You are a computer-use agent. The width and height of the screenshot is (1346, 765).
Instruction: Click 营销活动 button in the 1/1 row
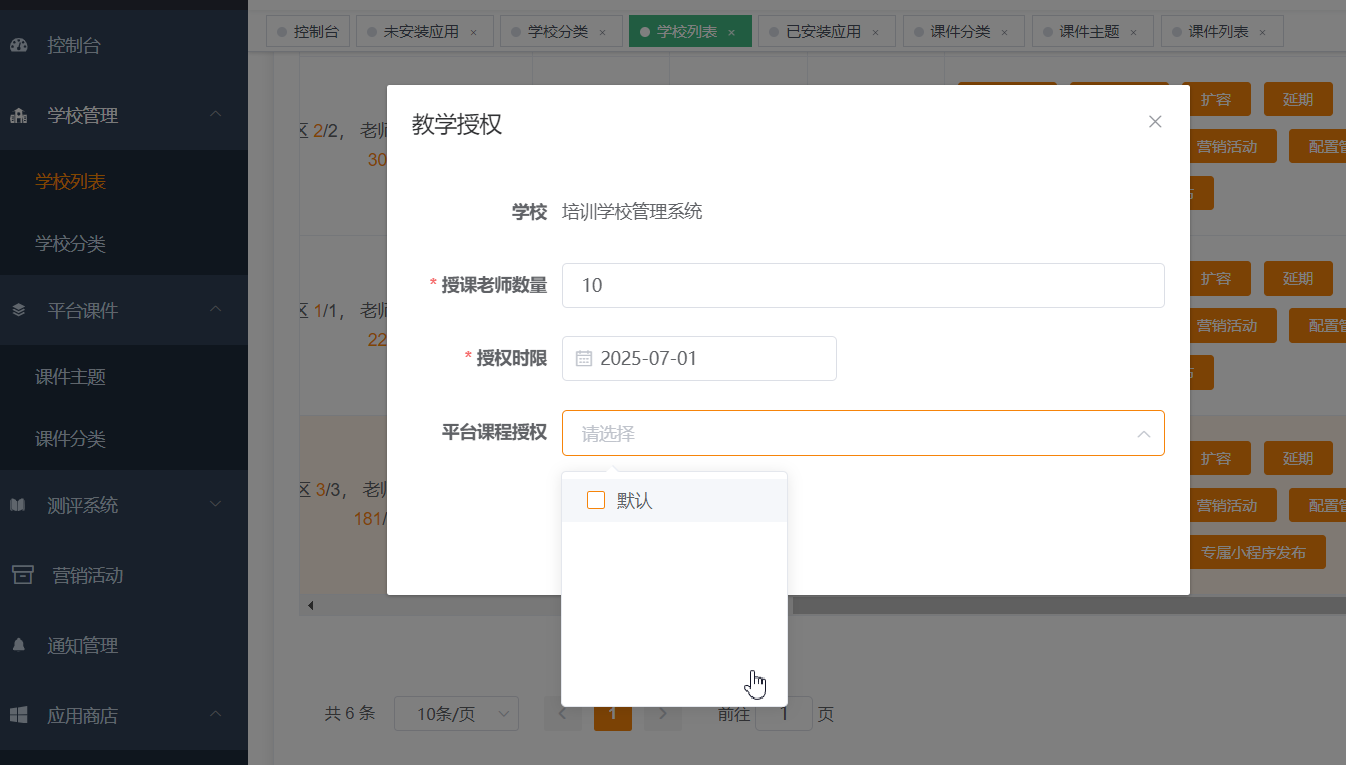click(x=1226, y=325)
